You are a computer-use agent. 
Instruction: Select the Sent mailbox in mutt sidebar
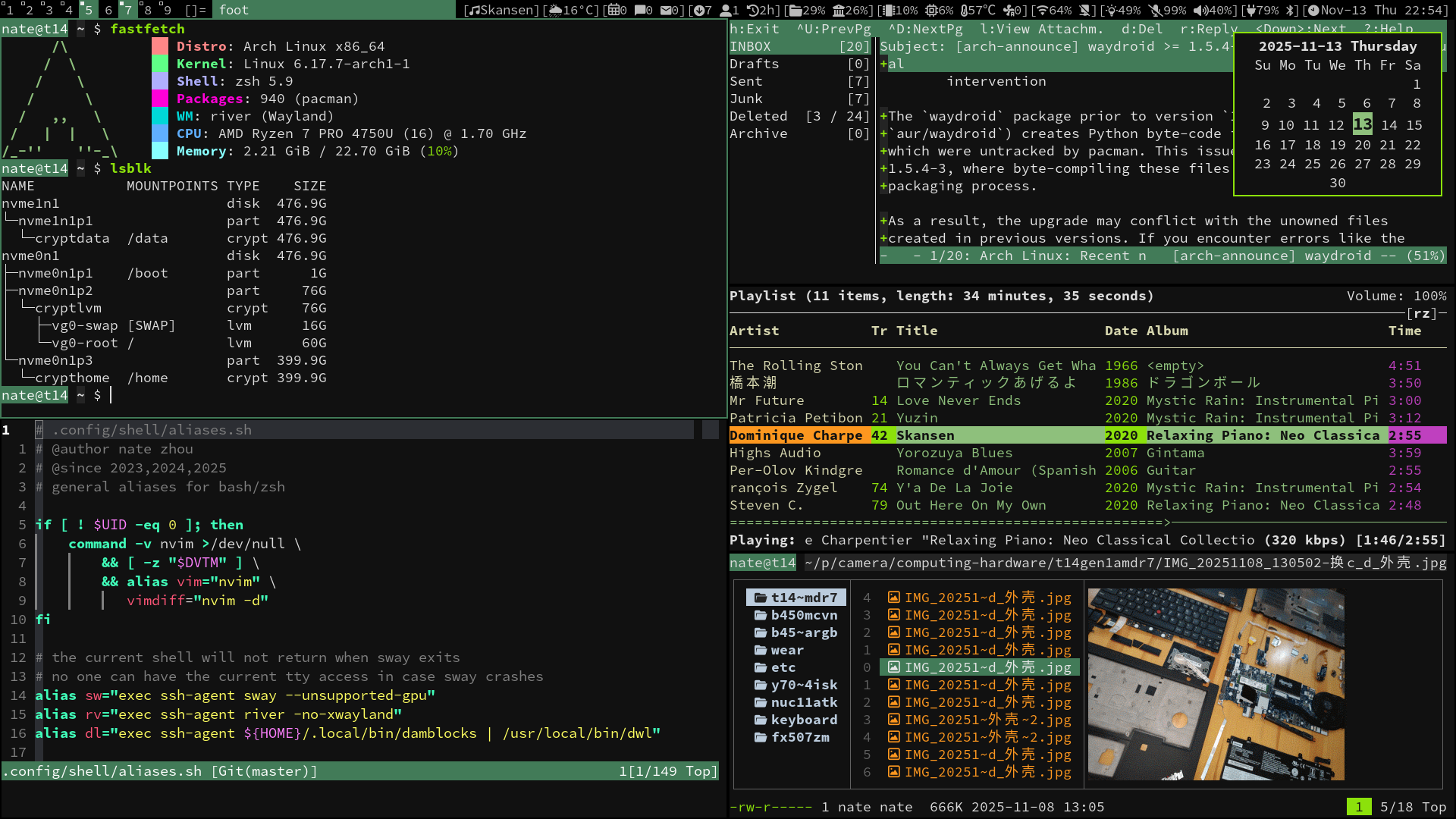click(799, 81)
